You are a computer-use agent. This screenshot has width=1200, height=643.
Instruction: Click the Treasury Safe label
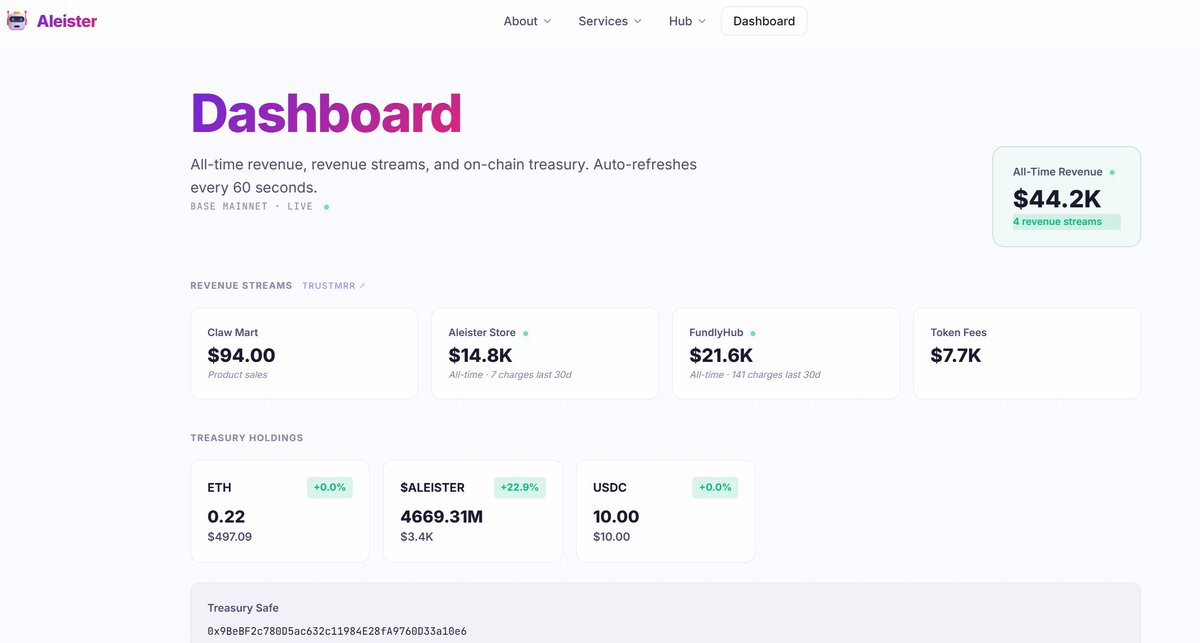tap(243, 608)
